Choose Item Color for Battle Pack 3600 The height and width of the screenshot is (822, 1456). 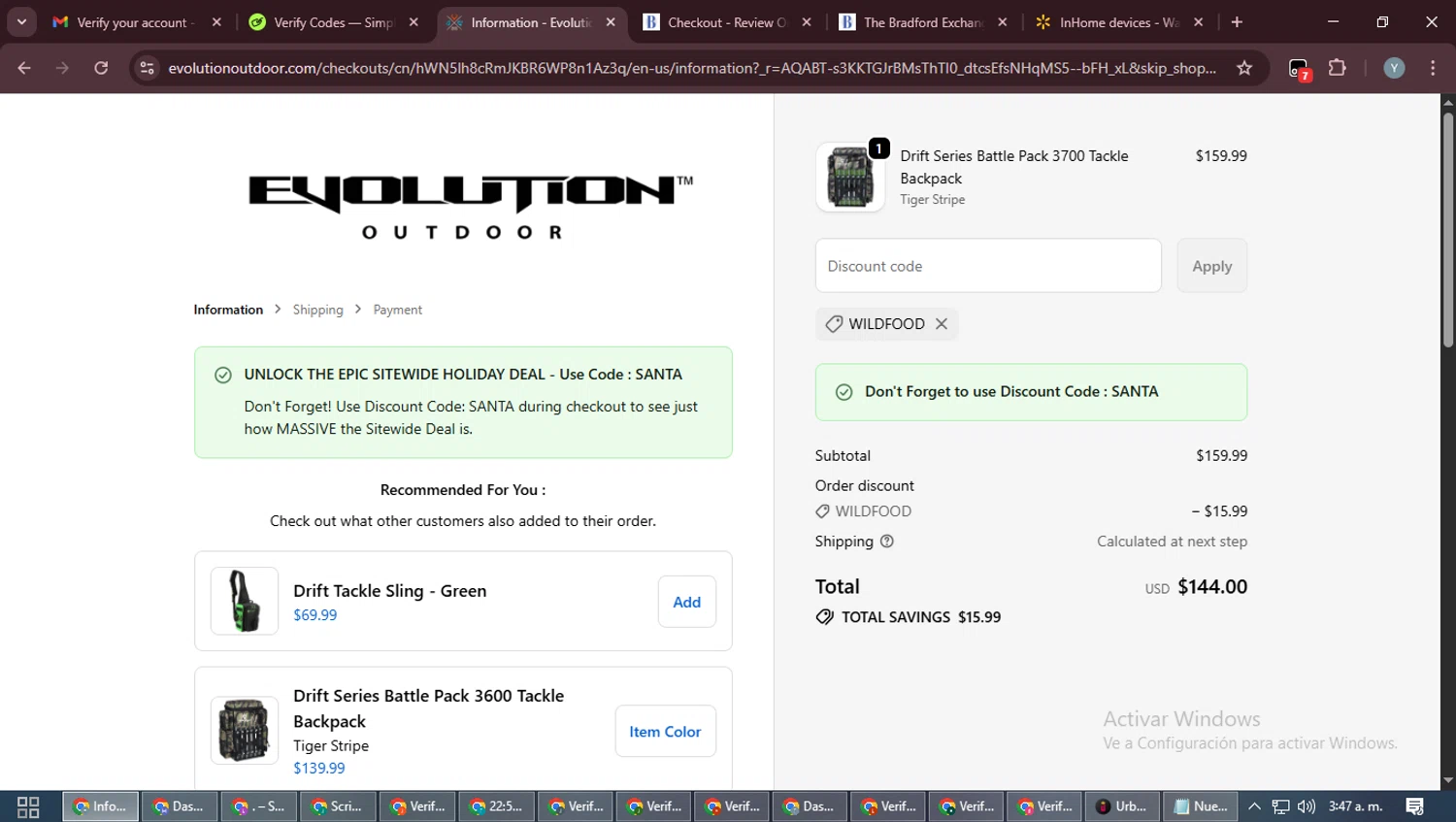point(665,732)
